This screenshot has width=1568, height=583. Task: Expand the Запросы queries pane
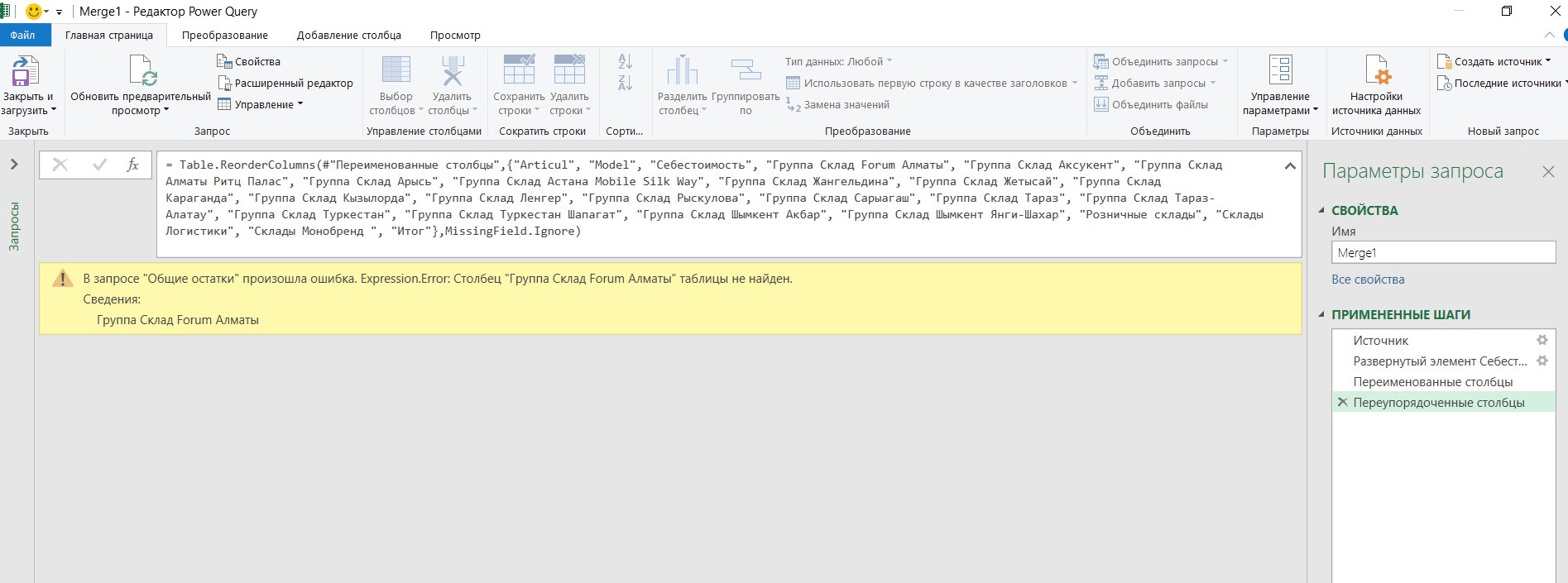14,165
